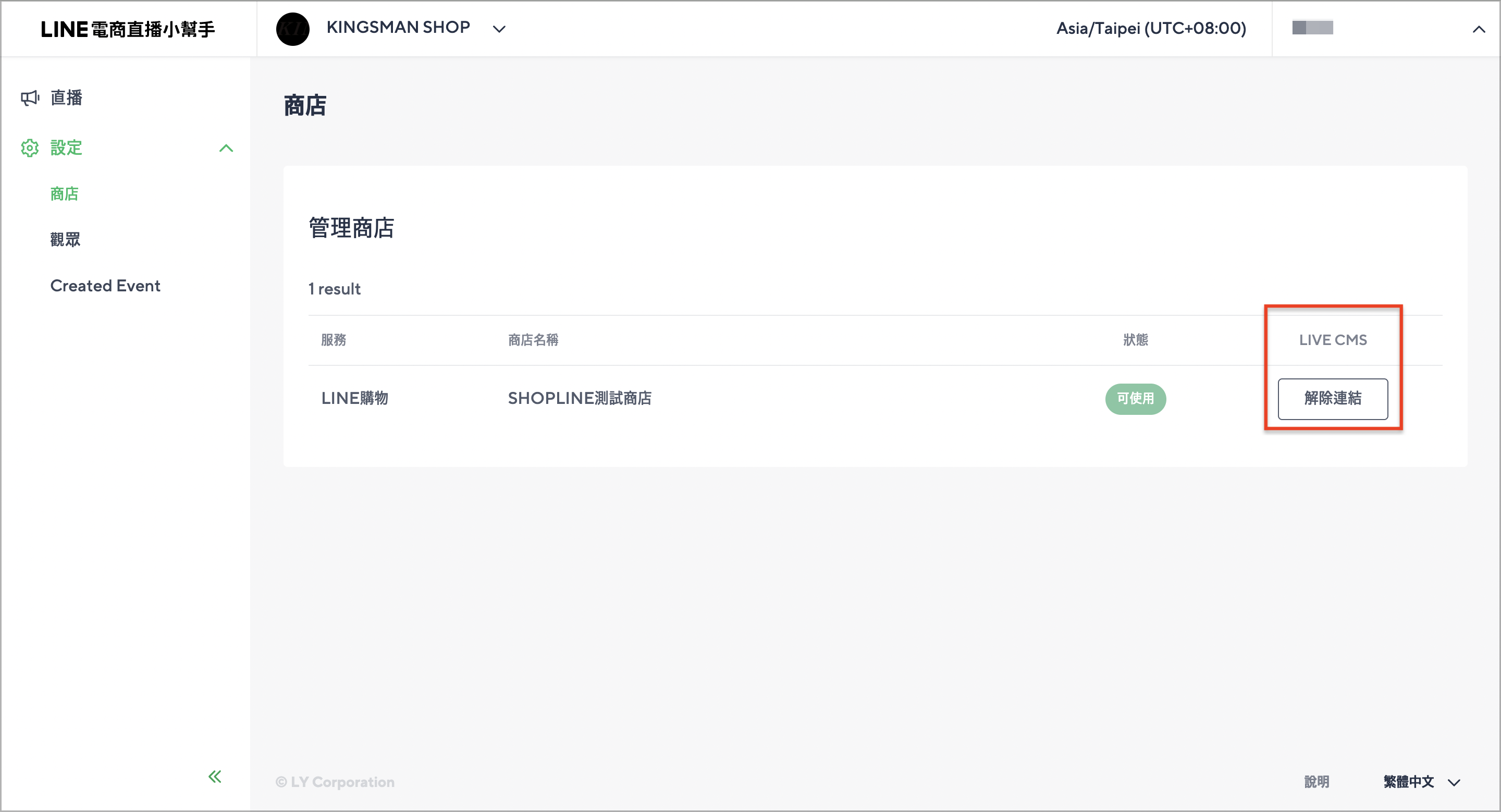The image size is (1501, 812).
Task: Click the 狀態 column header
Action: pos(1135,340)
